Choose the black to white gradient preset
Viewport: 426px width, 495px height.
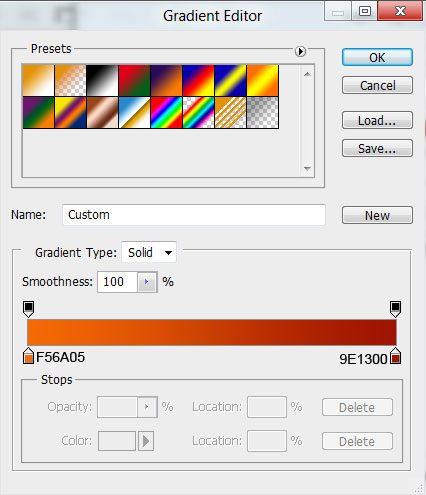102,81
